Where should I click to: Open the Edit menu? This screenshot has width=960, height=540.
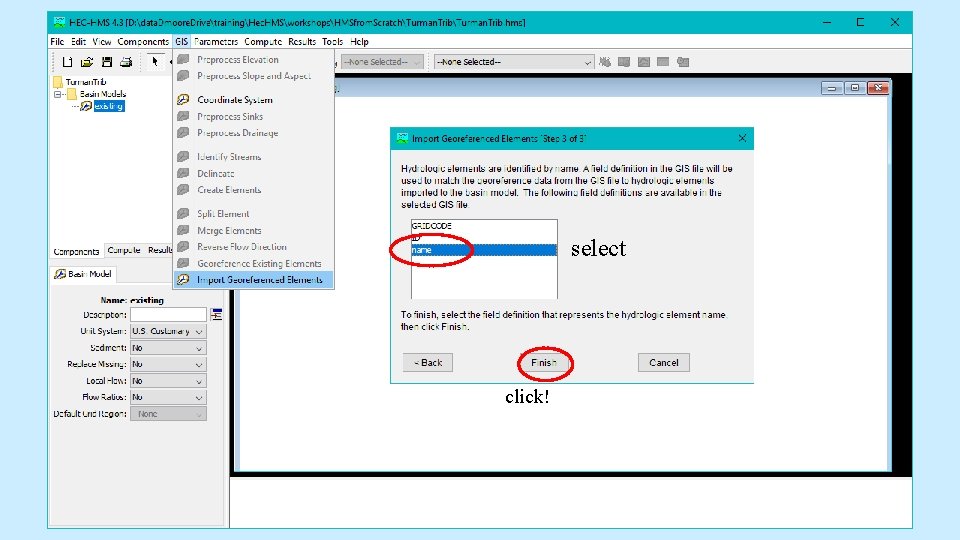78,42
